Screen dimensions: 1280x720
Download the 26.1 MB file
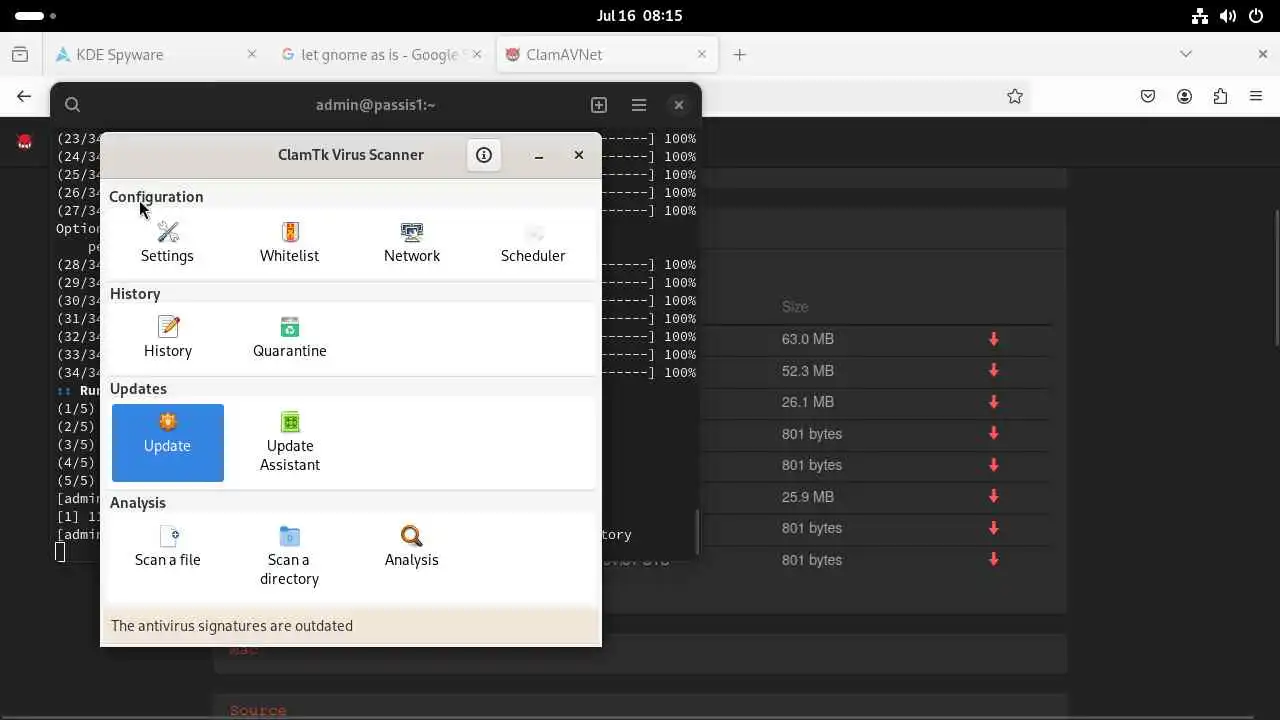point(994,402)
